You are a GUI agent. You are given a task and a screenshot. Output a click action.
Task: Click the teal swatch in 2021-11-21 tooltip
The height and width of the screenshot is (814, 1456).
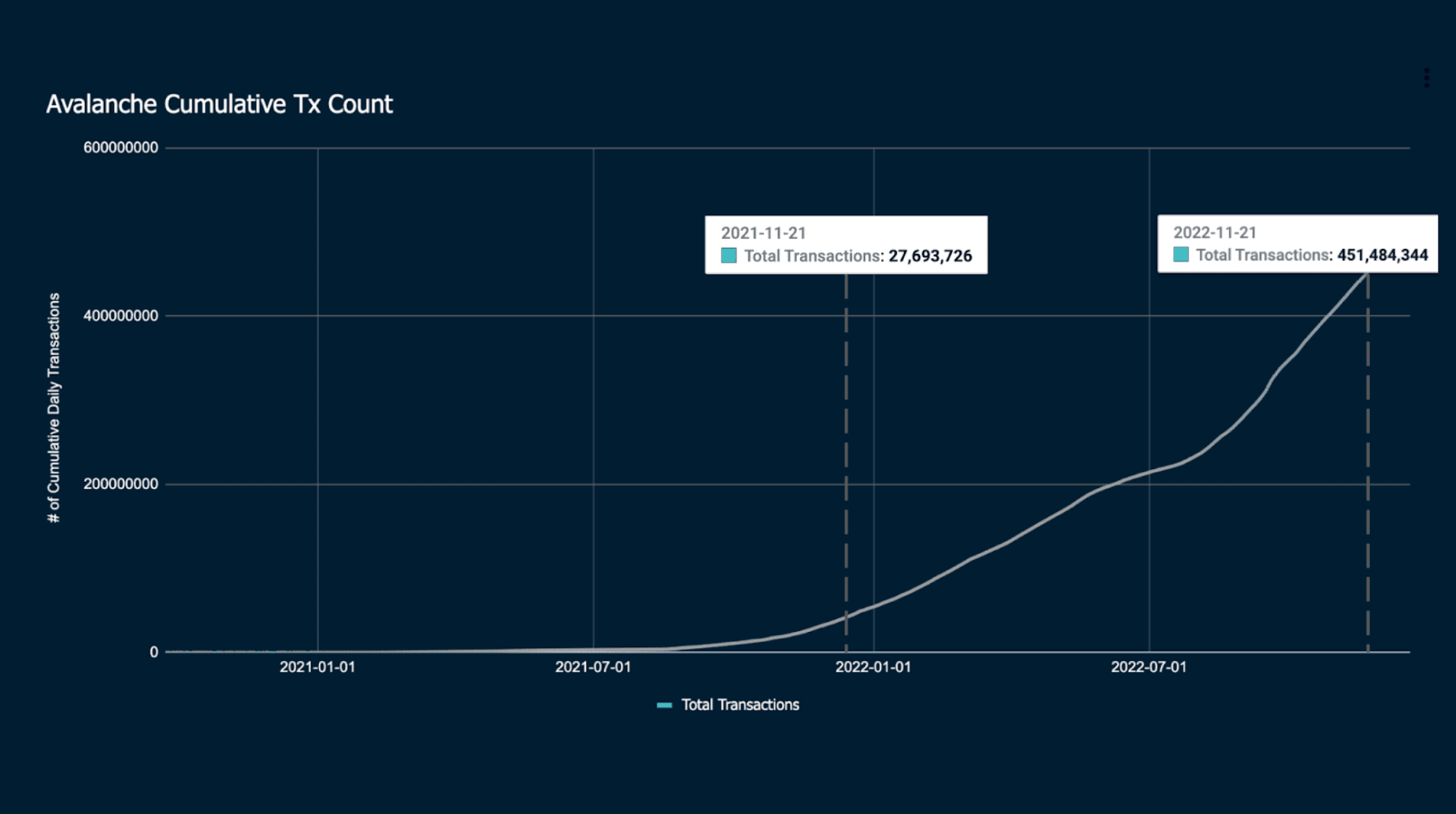[x=729, y=256]
